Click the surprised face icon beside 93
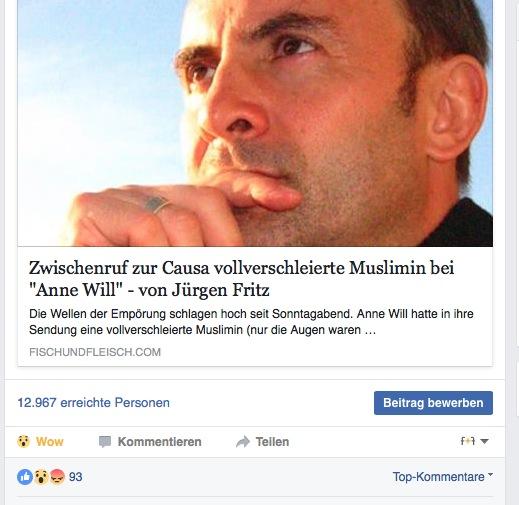This screenshot has width=519, height=505. (x=41, y=477)
